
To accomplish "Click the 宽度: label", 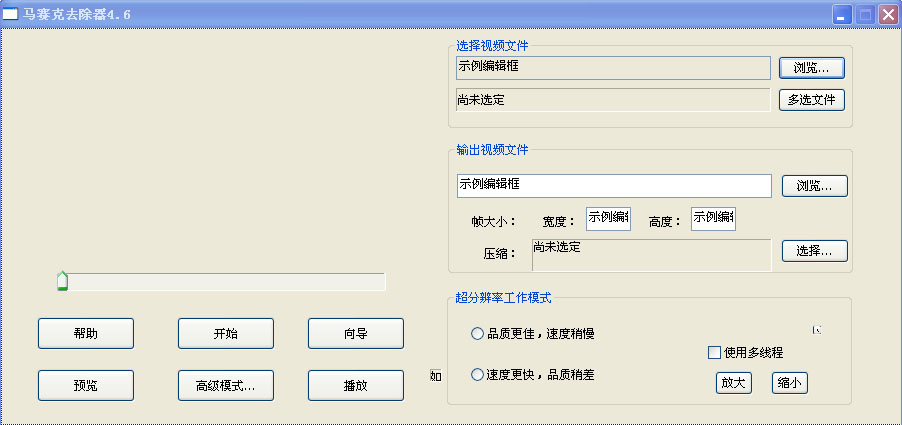I will [x=559, y=222].
